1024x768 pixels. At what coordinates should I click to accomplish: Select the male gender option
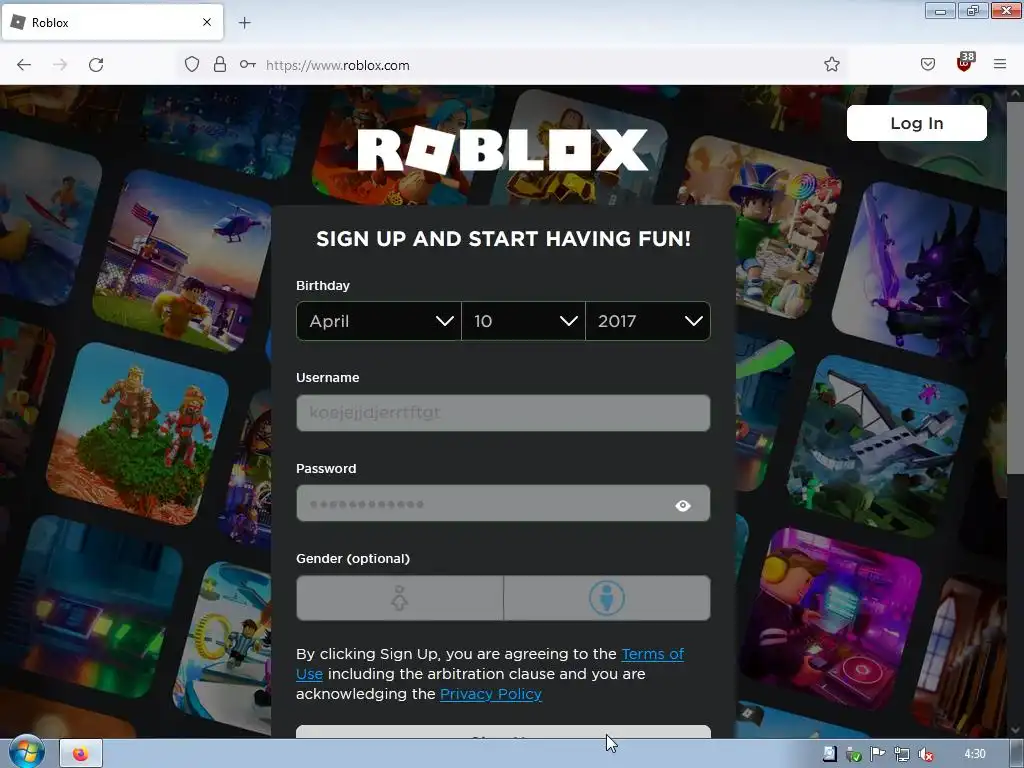pos(607,598)
